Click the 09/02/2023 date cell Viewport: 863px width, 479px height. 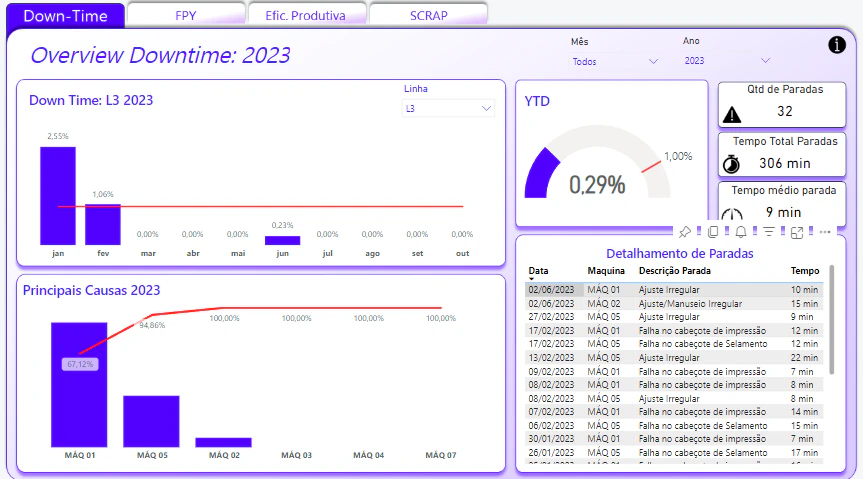[x=551, y=372]
